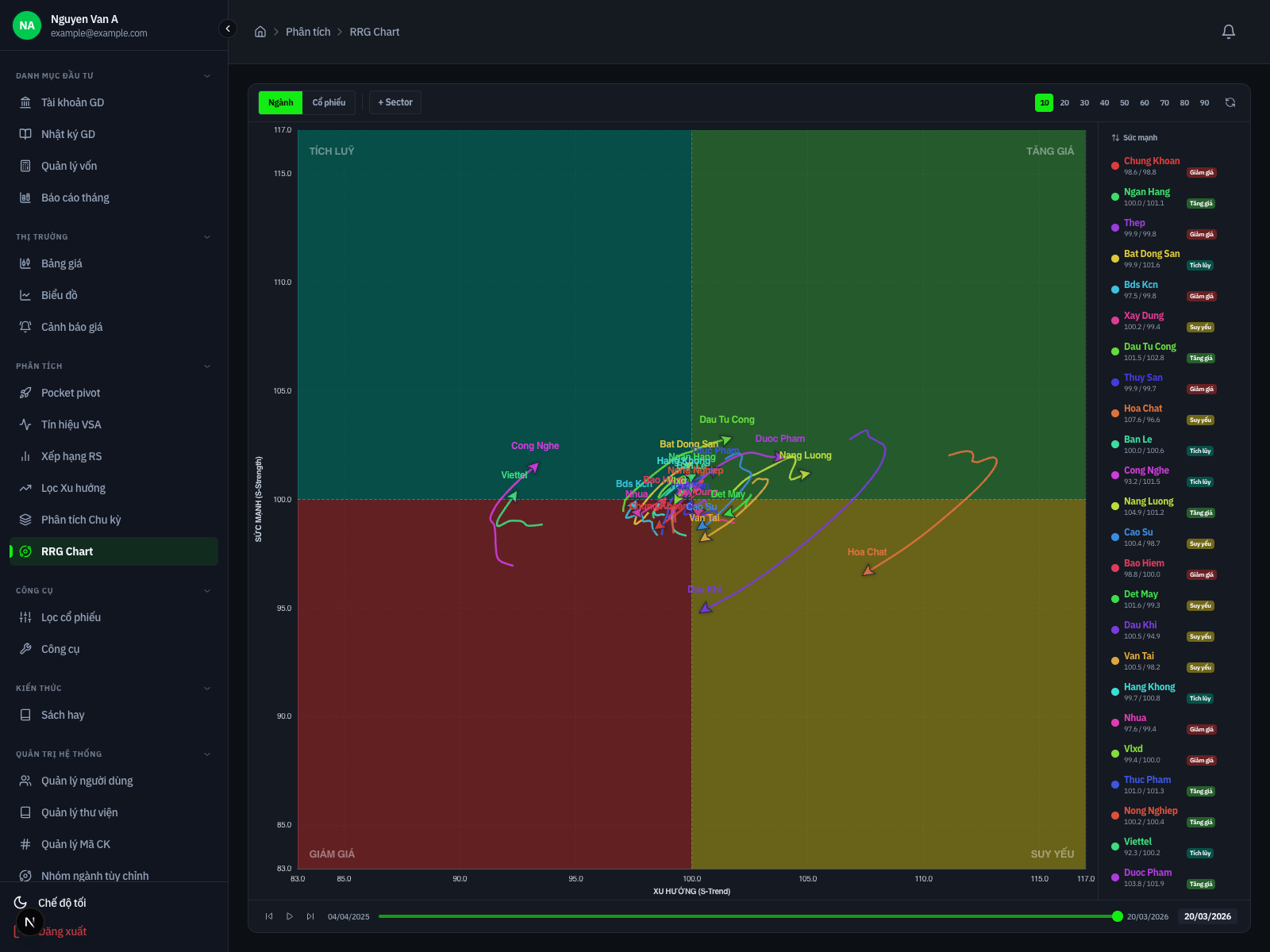Screen dimensions: 1270x952
Task: Click Phân tích breadcrumb link
Action: point(308,32)
